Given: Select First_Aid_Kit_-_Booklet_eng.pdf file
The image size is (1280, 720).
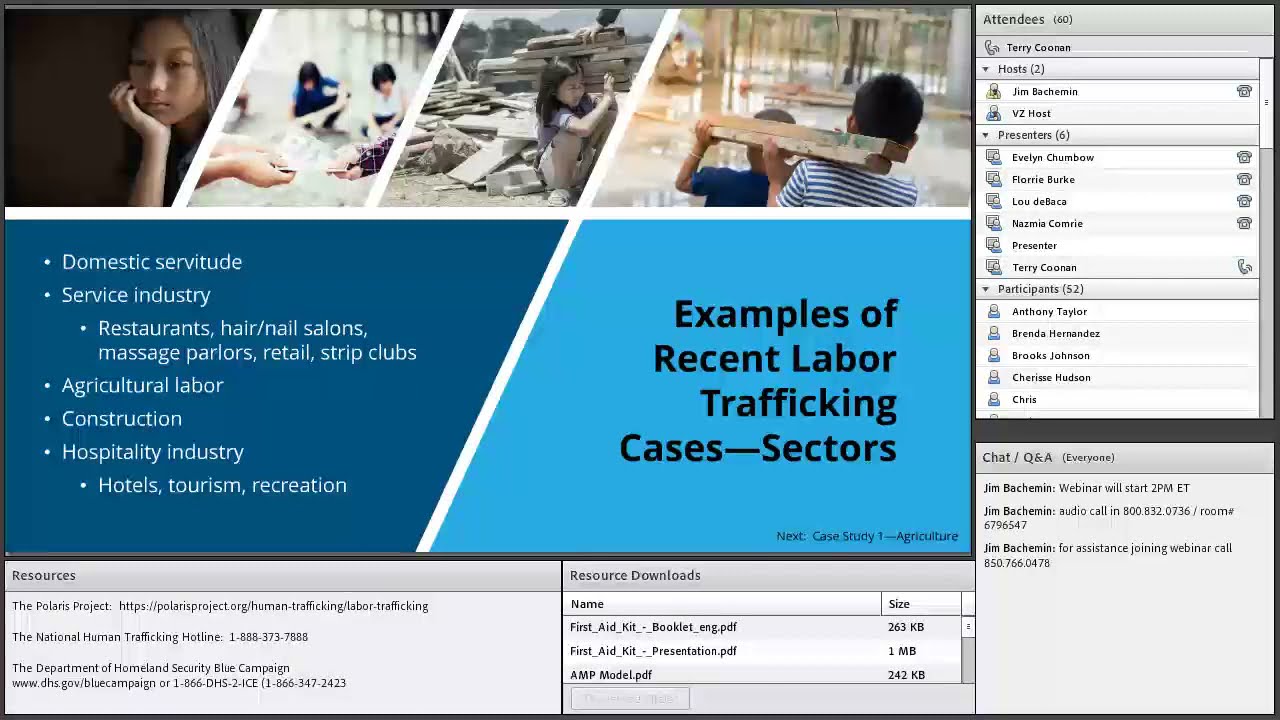Looking at the screenshot, I should click(x=653, y=627).
